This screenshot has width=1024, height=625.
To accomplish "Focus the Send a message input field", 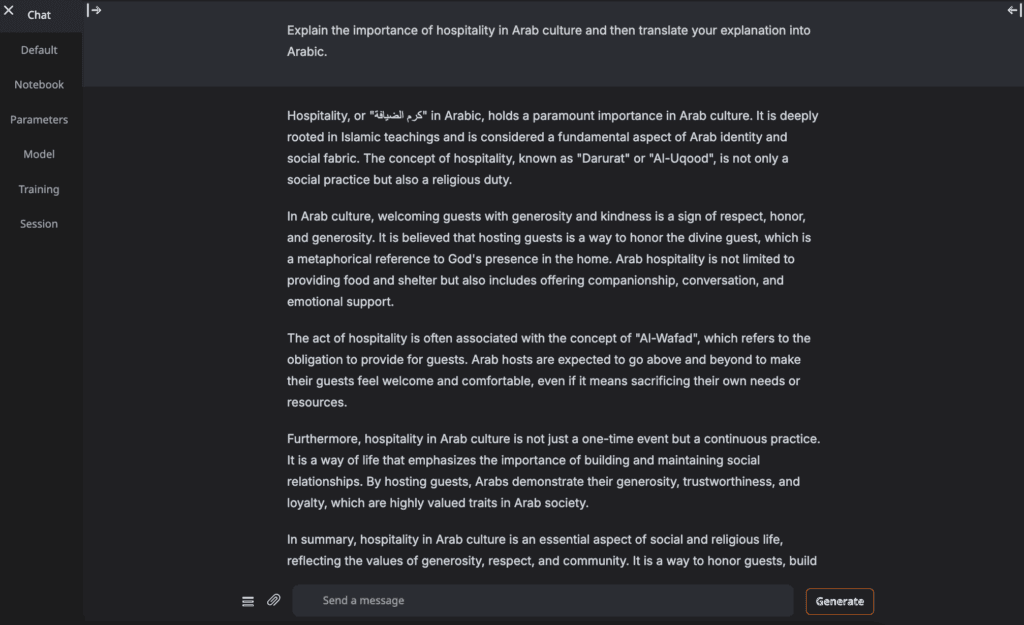I will click(543, 601).
